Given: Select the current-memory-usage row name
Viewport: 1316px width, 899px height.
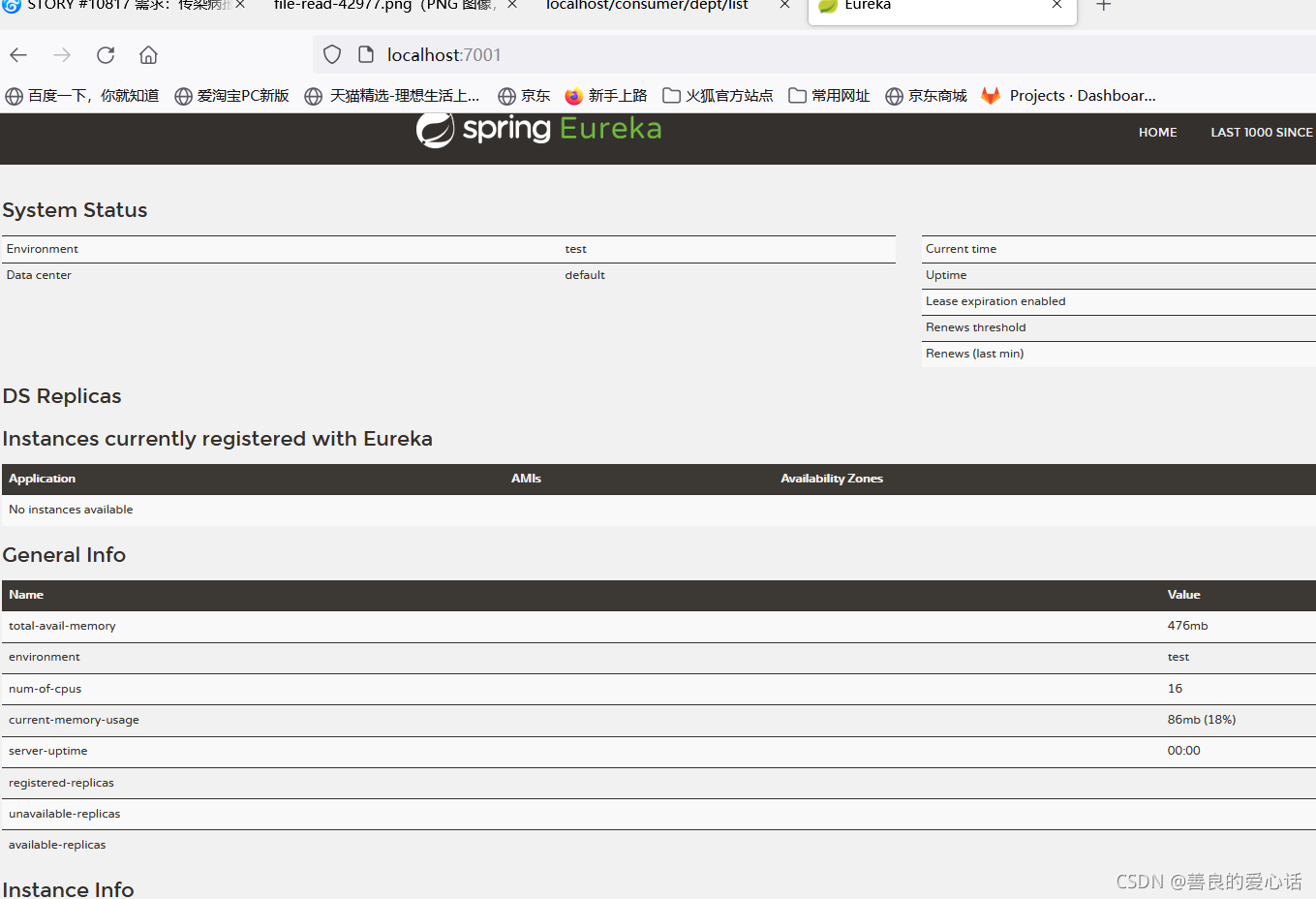Looking at the screenshot, I should (x=74, y=720).
